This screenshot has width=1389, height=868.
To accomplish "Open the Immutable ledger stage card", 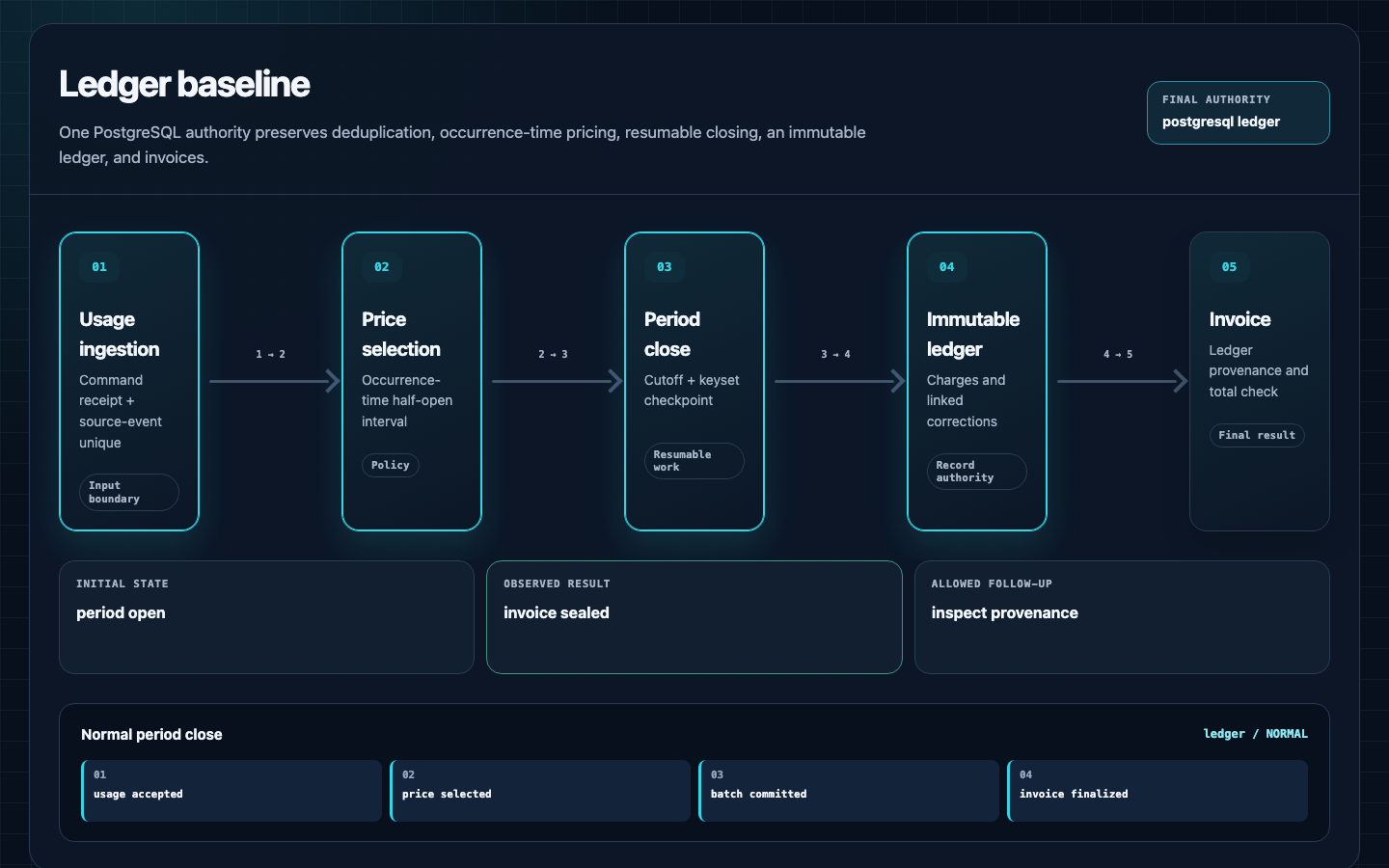I will 977,381.
